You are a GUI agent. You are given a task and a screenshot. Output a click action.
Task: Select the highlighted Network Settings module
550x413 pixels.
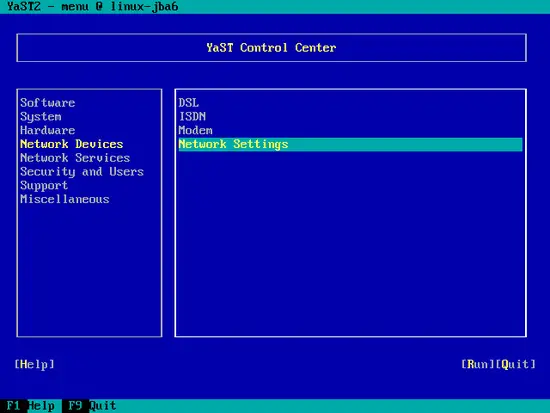[350, 144]
